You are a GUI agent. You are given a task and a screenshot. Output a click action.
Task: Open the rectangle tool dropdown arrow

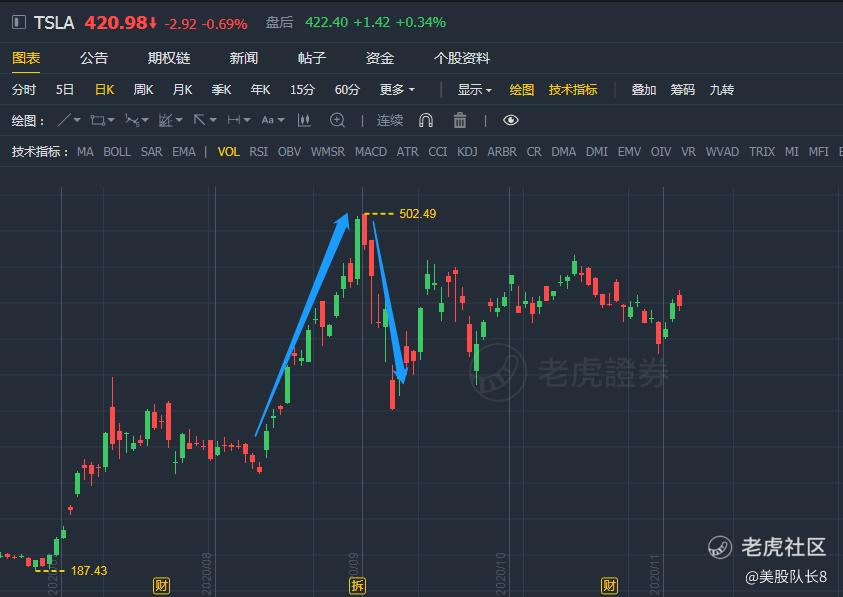point(111,120)
